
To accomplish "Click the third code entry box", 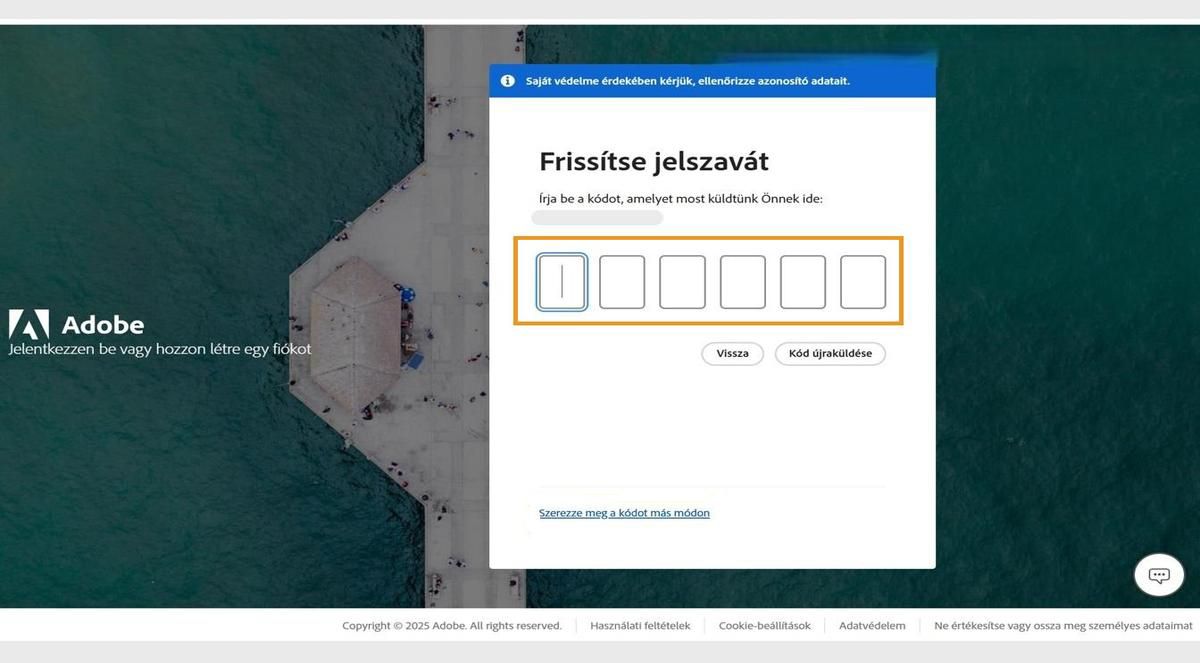I will [x=682, y=281].
